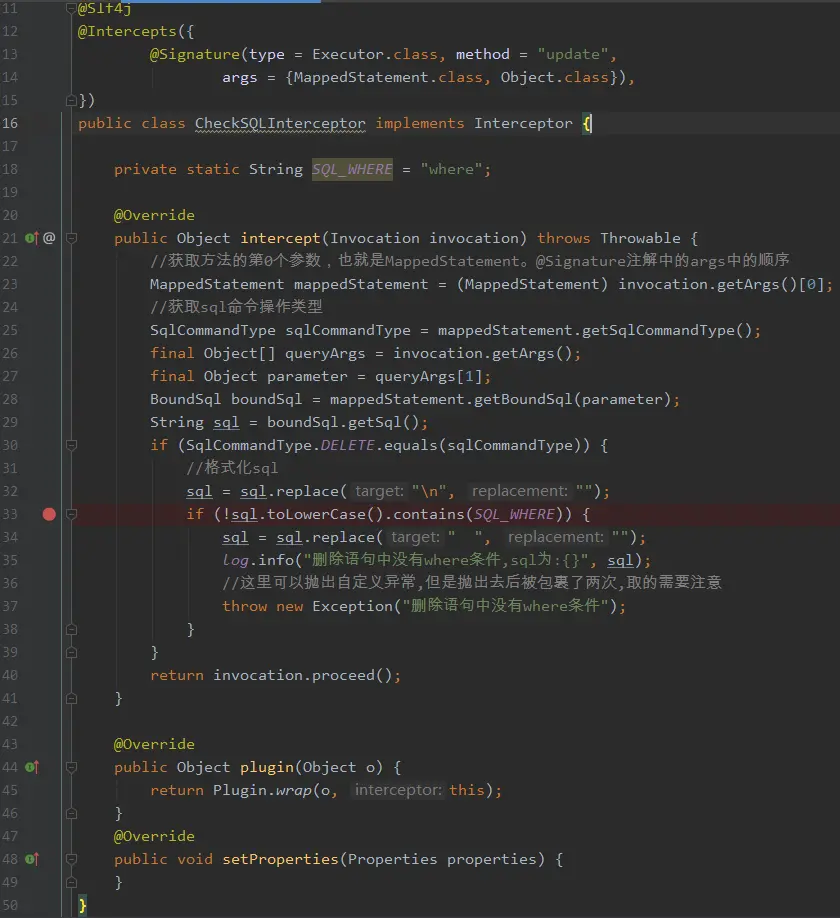Click MappedStatement.class in the args

[388, 77]
